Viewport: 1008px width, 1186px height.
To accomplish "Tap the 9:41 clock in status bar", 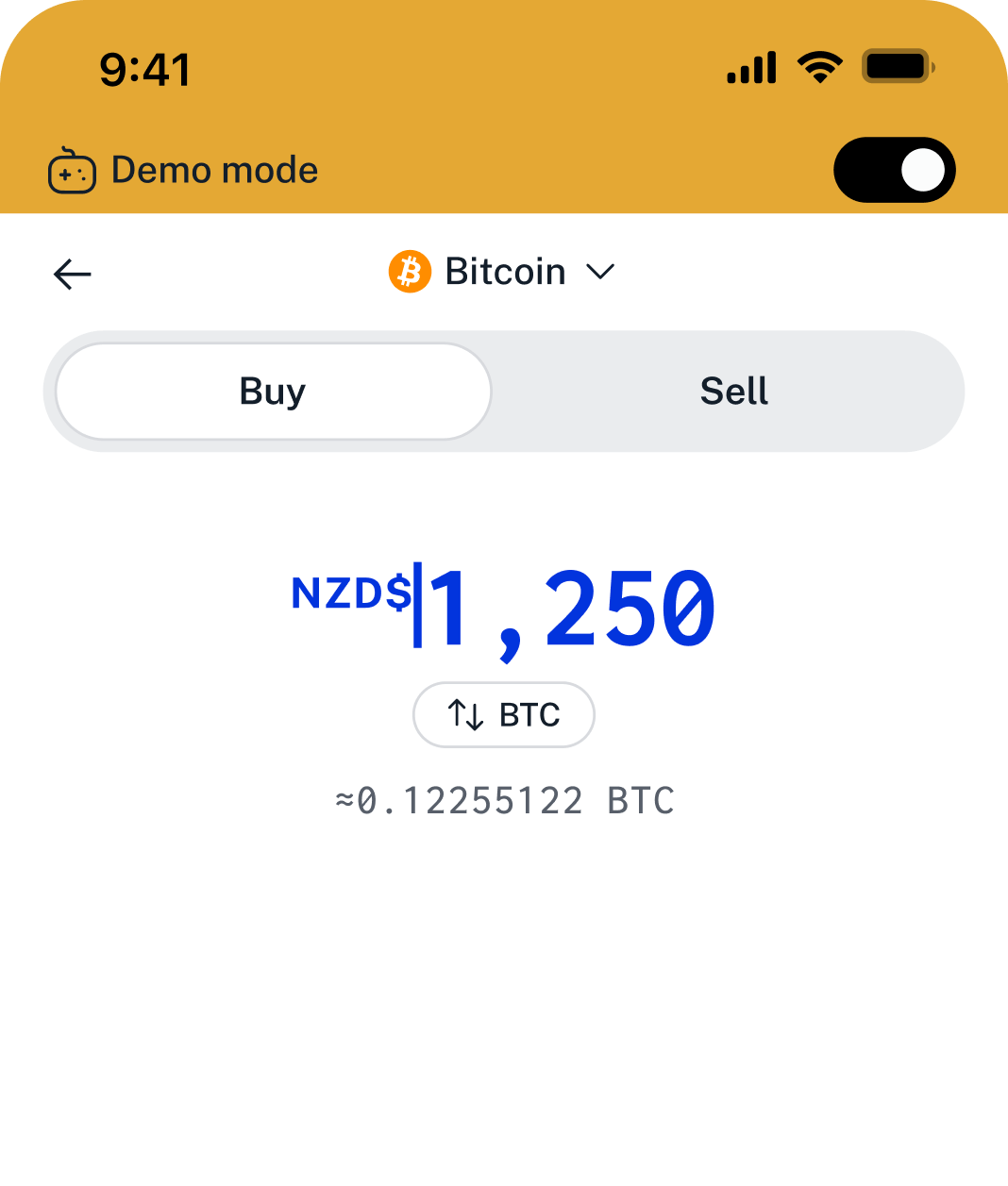I will coord(145,70).
